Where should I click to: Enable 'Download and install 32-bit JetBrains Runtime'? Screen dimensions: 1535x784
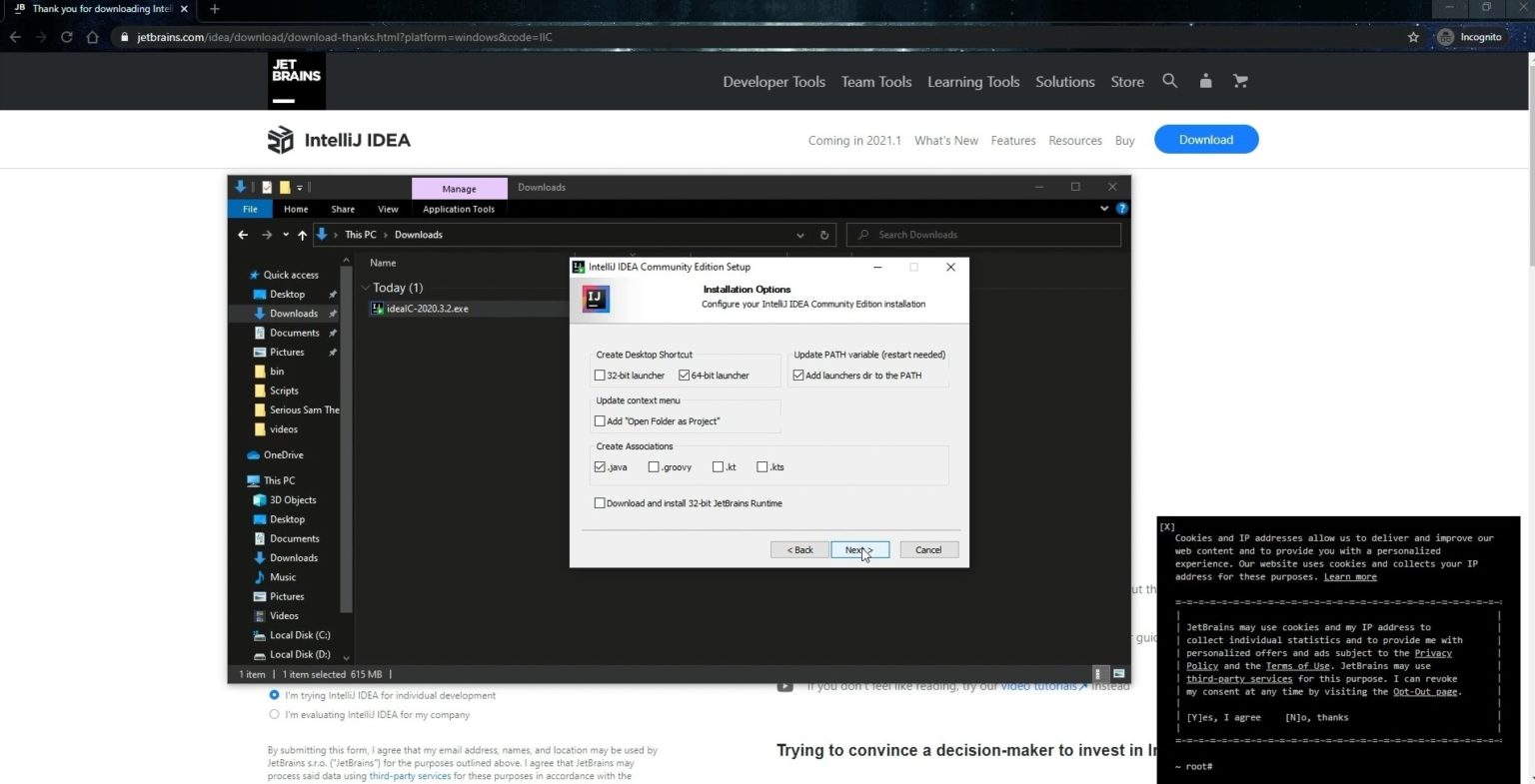[600, 503]
